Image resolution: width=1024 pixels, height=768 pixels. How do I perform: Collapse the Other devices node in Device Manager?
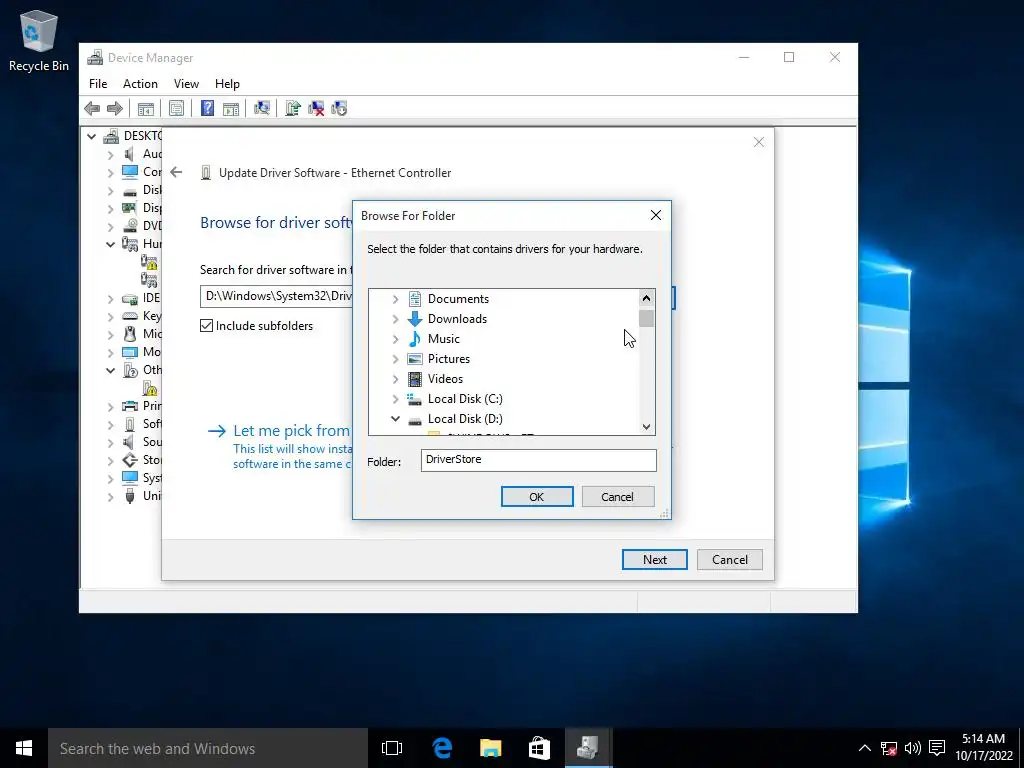pos(110,370)
